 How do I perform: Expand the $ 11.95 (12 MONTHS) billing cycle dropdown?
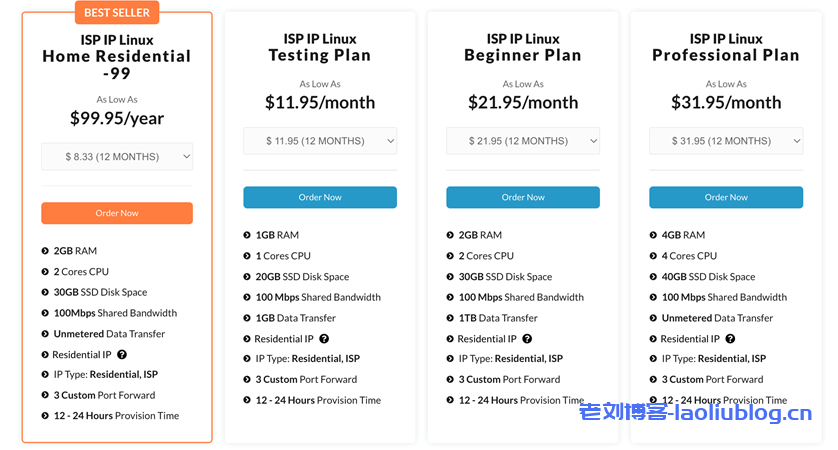click(x=320, y=141)
